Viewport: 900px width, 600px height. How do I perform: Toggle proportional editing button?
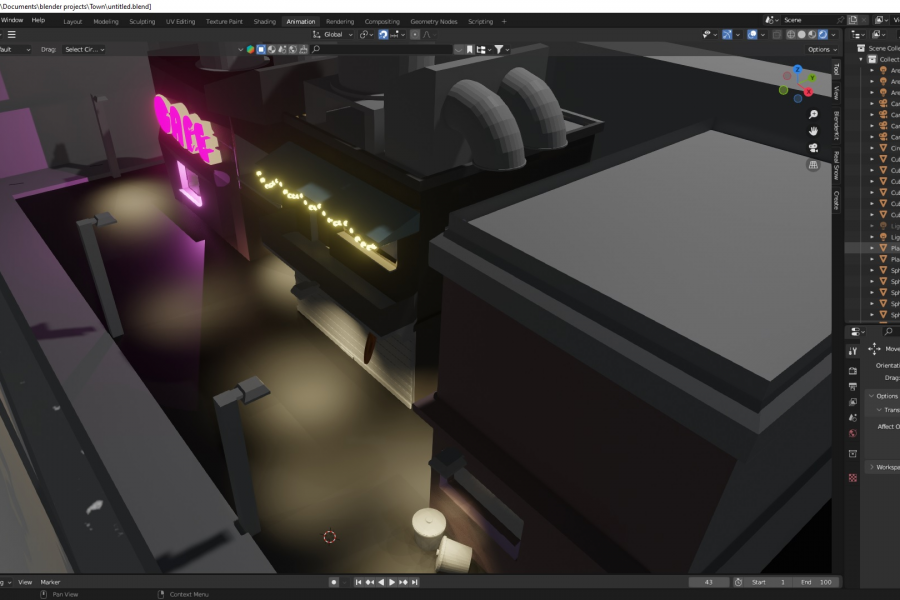tap(414, 34)
